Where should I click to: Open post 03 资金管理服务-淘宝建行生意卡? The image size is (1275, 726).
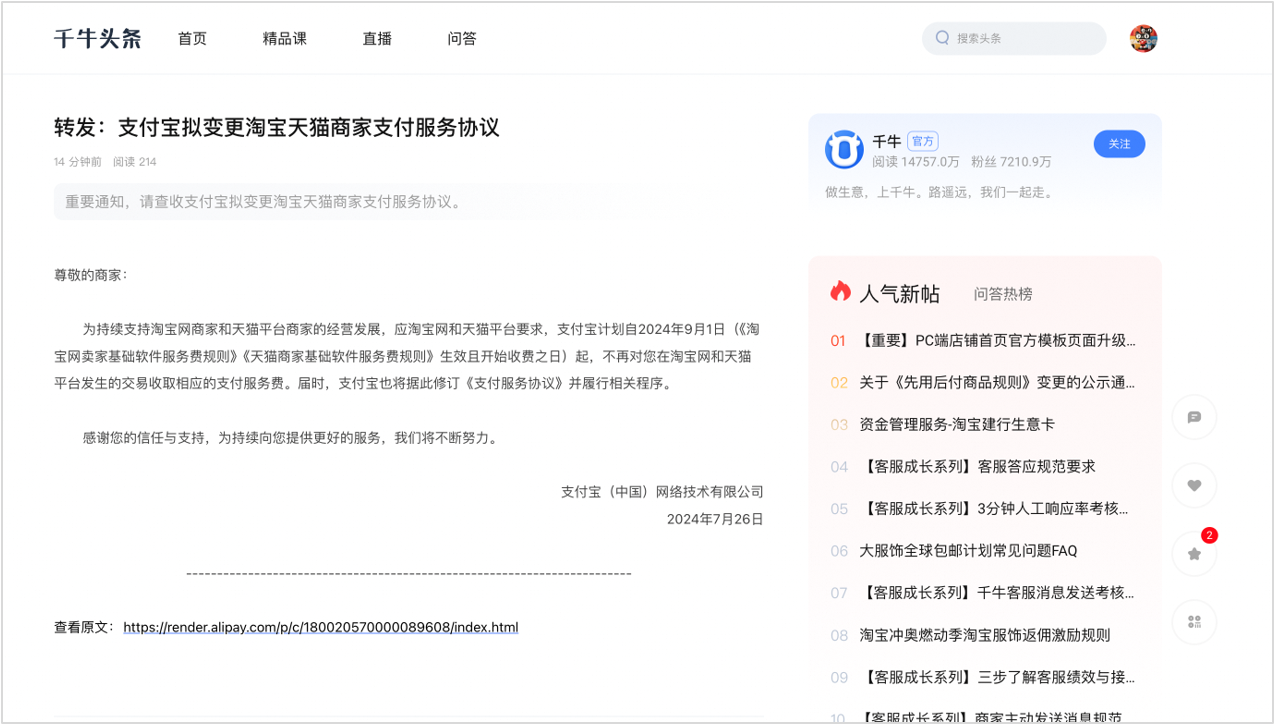(x=956, y=425)
